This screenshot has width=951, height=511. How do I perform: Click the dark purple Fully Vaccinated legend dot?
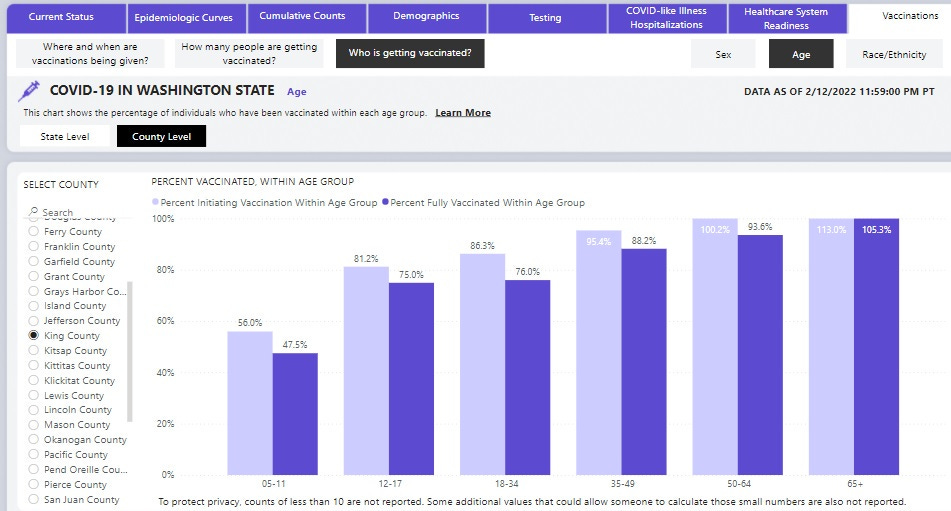point(385,202)
